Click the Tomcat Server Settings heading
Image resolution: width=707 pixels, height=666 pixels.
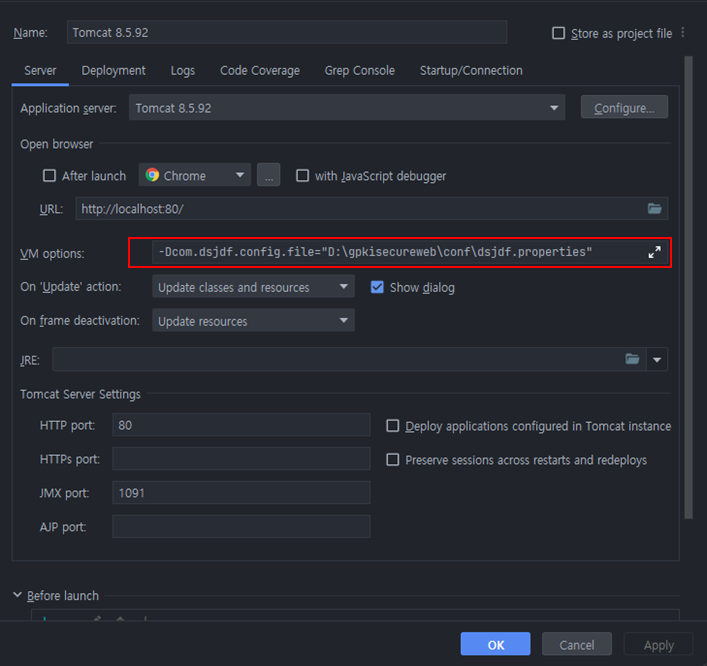(x=80, y=394)
